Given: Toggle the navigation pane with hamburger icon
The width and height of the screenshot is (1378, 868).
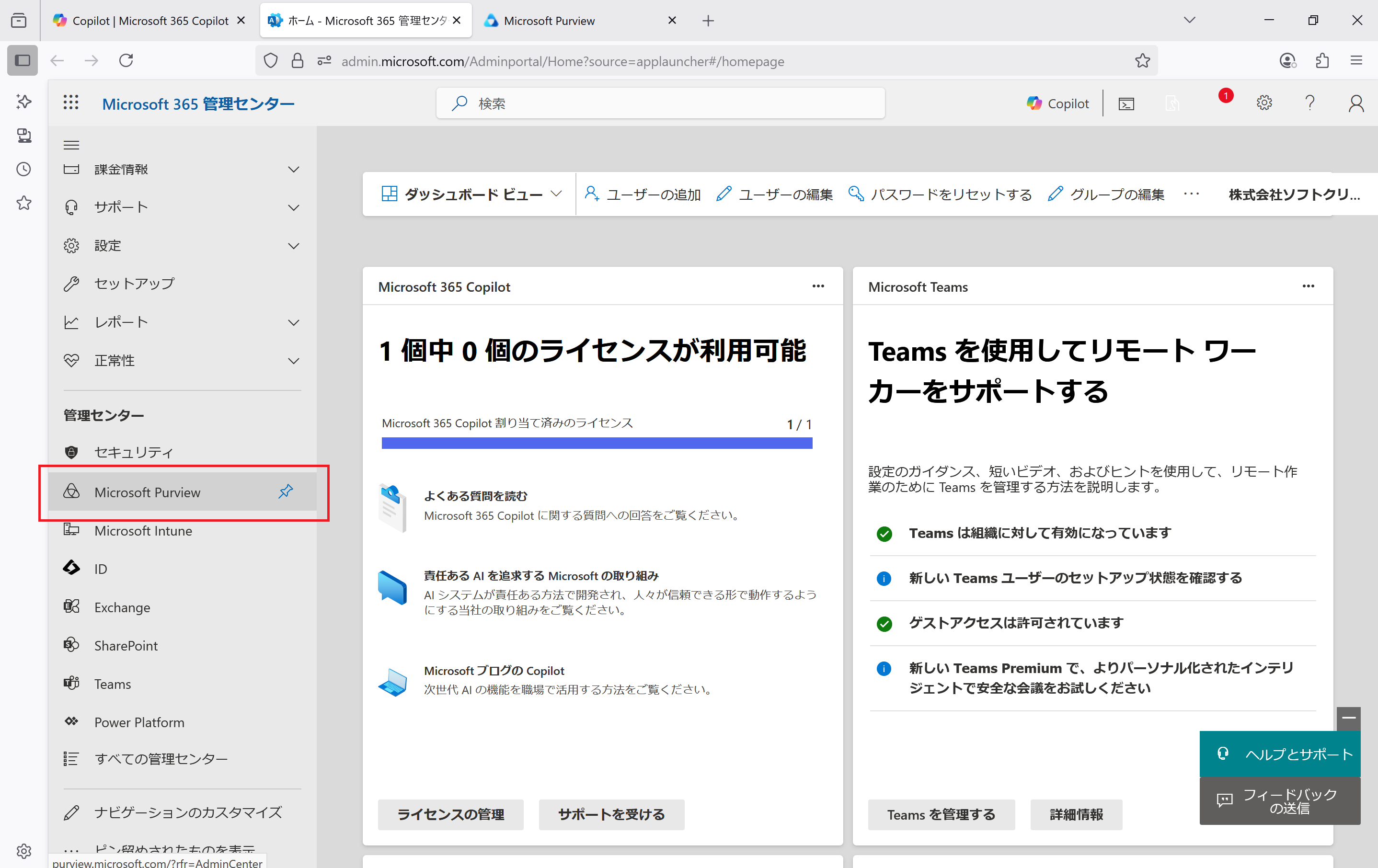Looking at the screenshot, I should click(x=71, y=144).
